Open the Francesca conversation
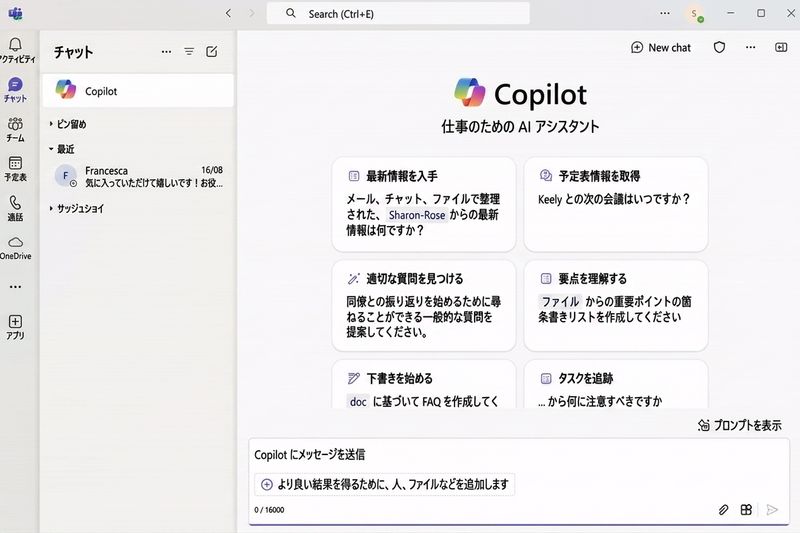 [x=138, y=176]
